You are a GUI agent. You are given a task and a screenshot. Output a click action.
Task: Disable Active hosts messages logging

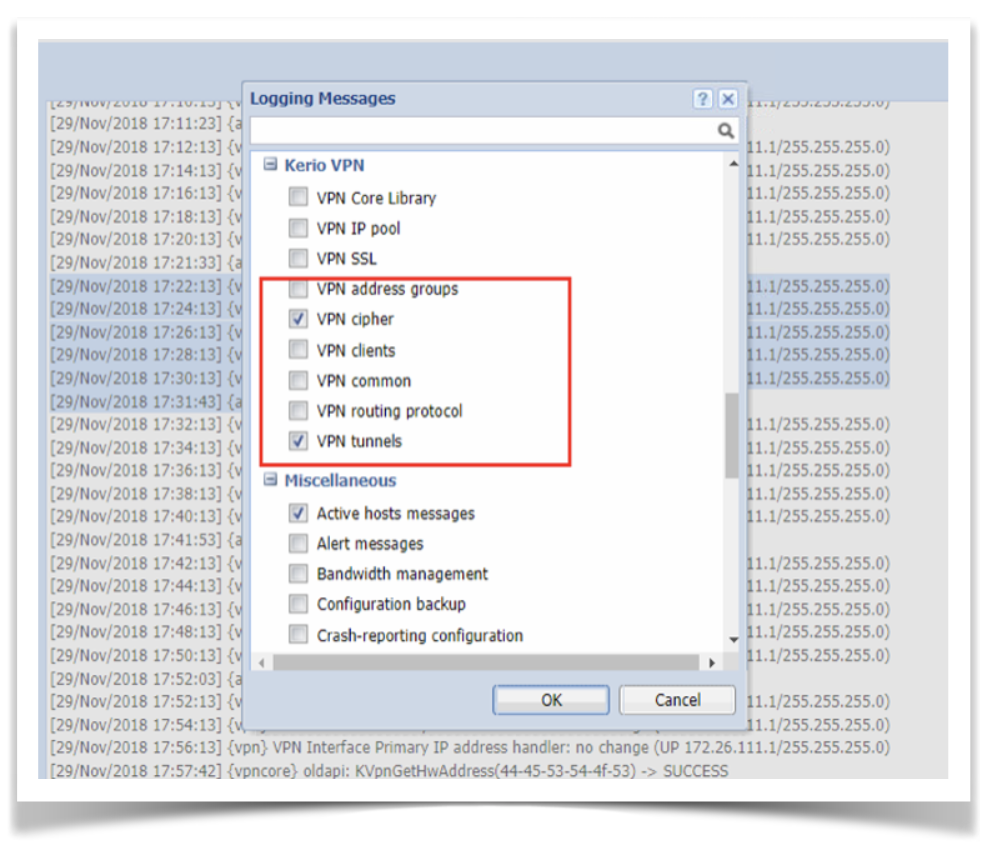pos(298,512)
